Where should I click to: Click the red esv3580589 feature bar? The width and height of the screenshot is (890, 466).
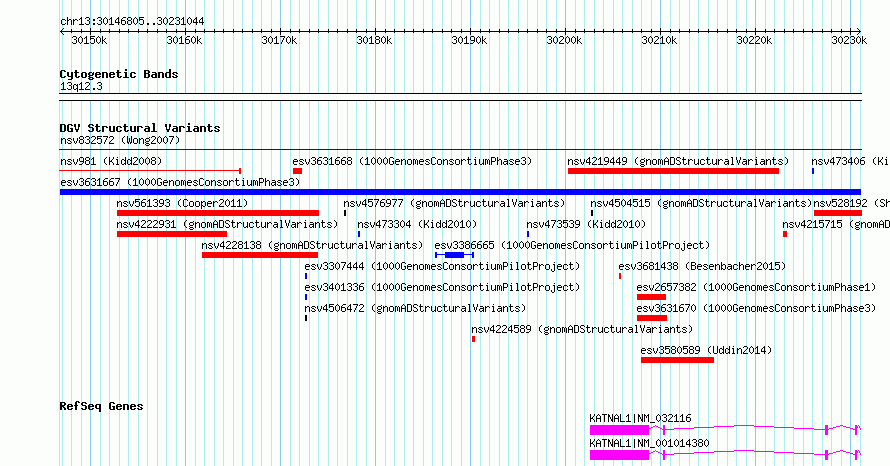click(x=677, y=360)
